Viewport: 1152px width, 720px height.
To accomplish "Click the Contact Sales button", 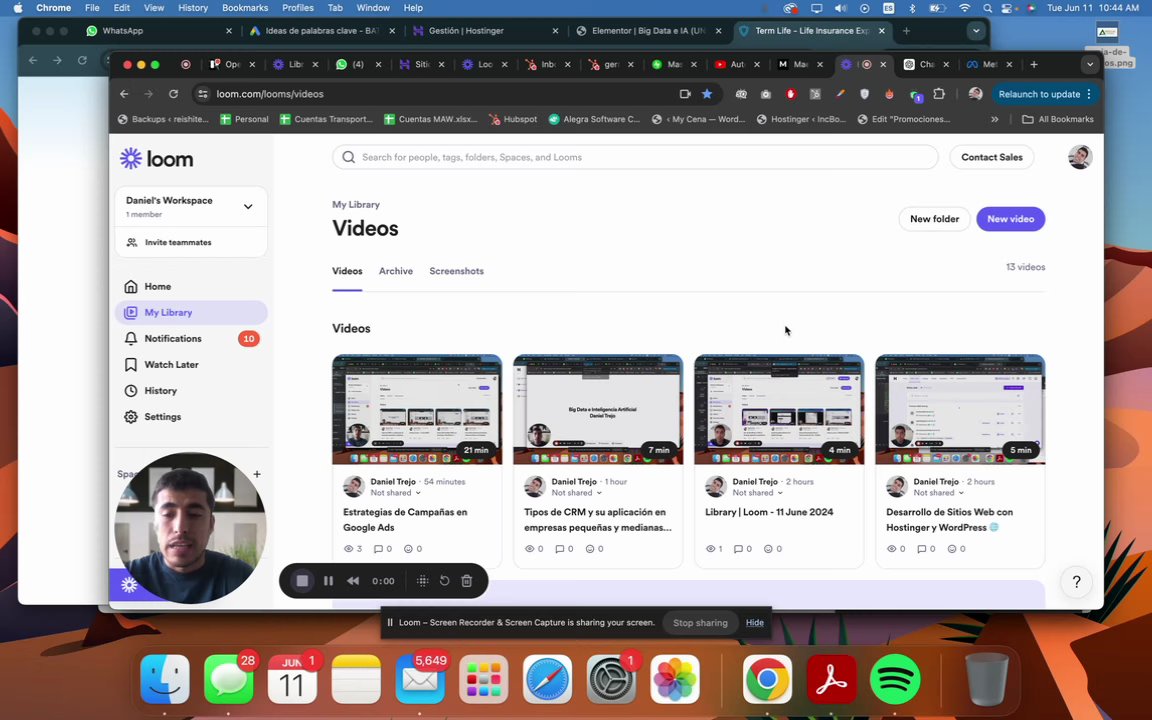I will pos(991,157).
